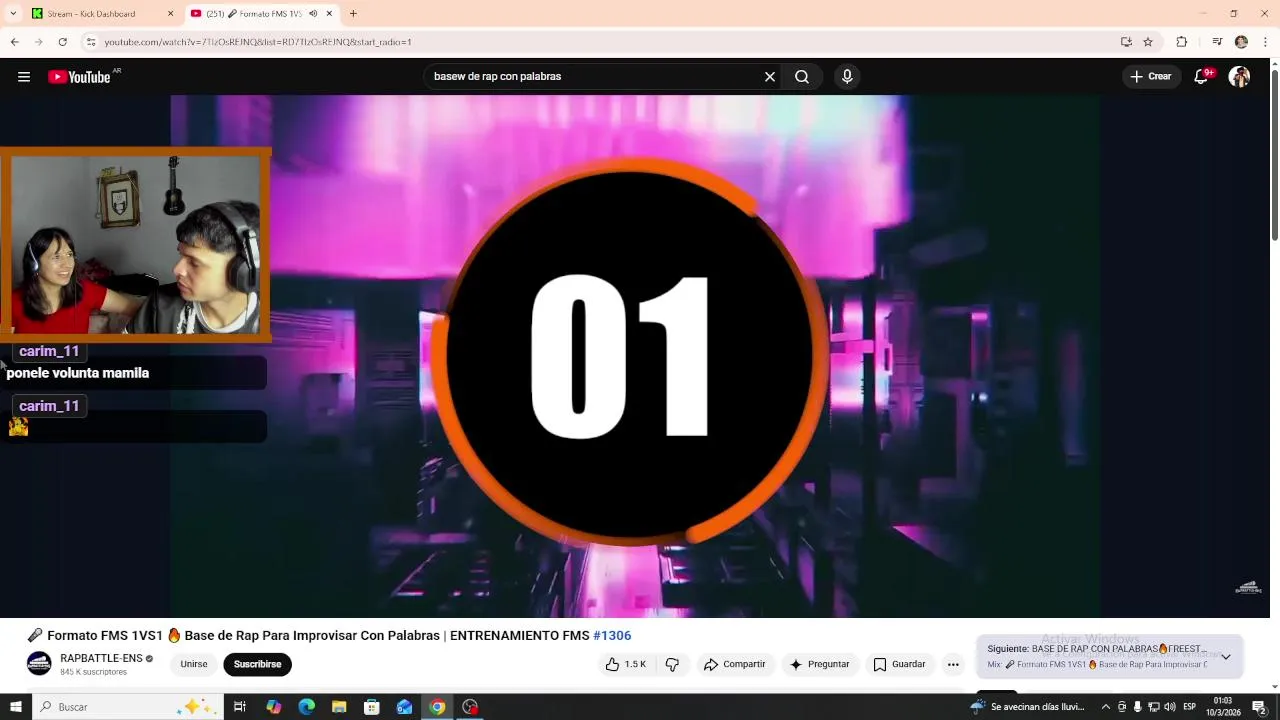The image size is (1280, 720).
Task: Expand the Siguiente playlist panel chevron
Action: click(1226, 657)
